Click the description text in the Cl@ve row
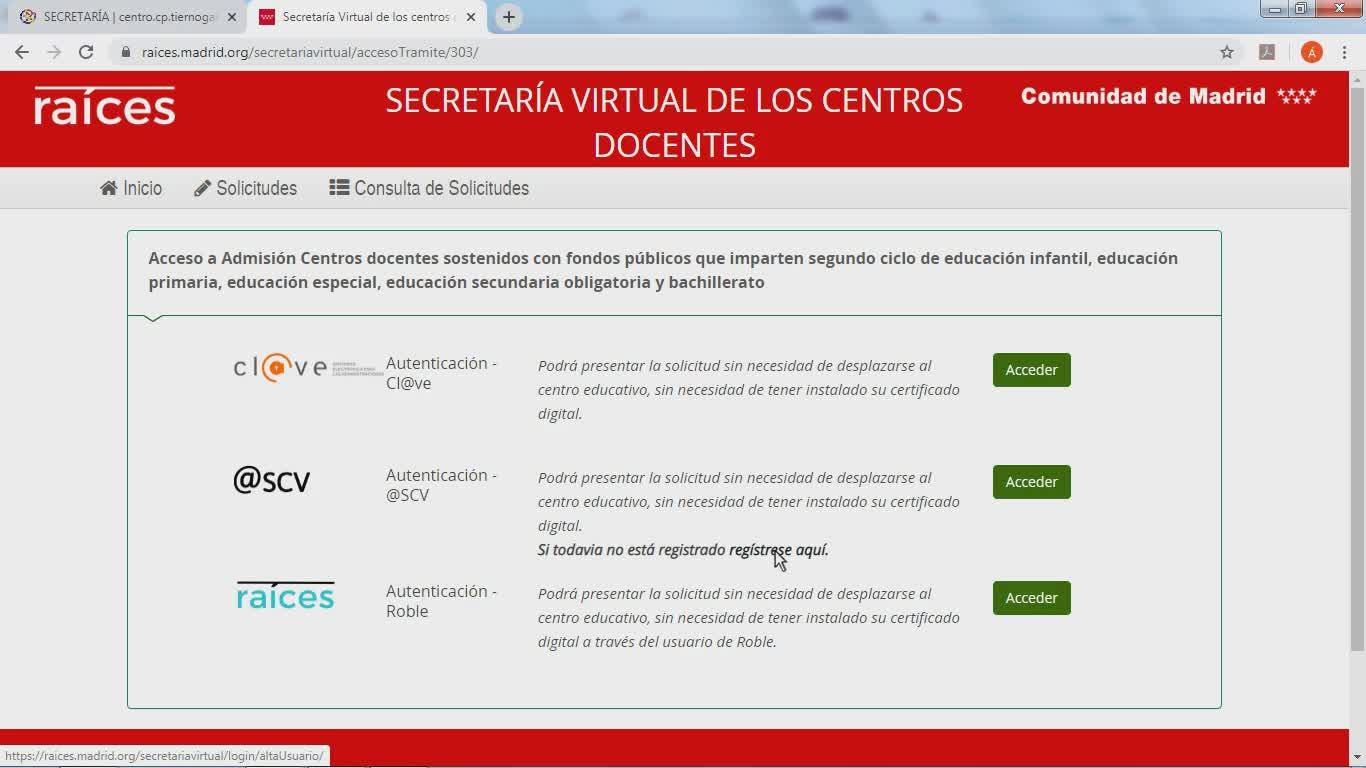 [748, 389]
